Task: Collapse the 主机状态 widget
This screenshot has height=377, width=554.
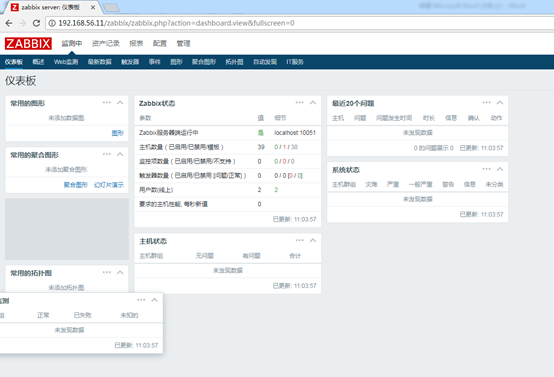Action: (313, 240)
